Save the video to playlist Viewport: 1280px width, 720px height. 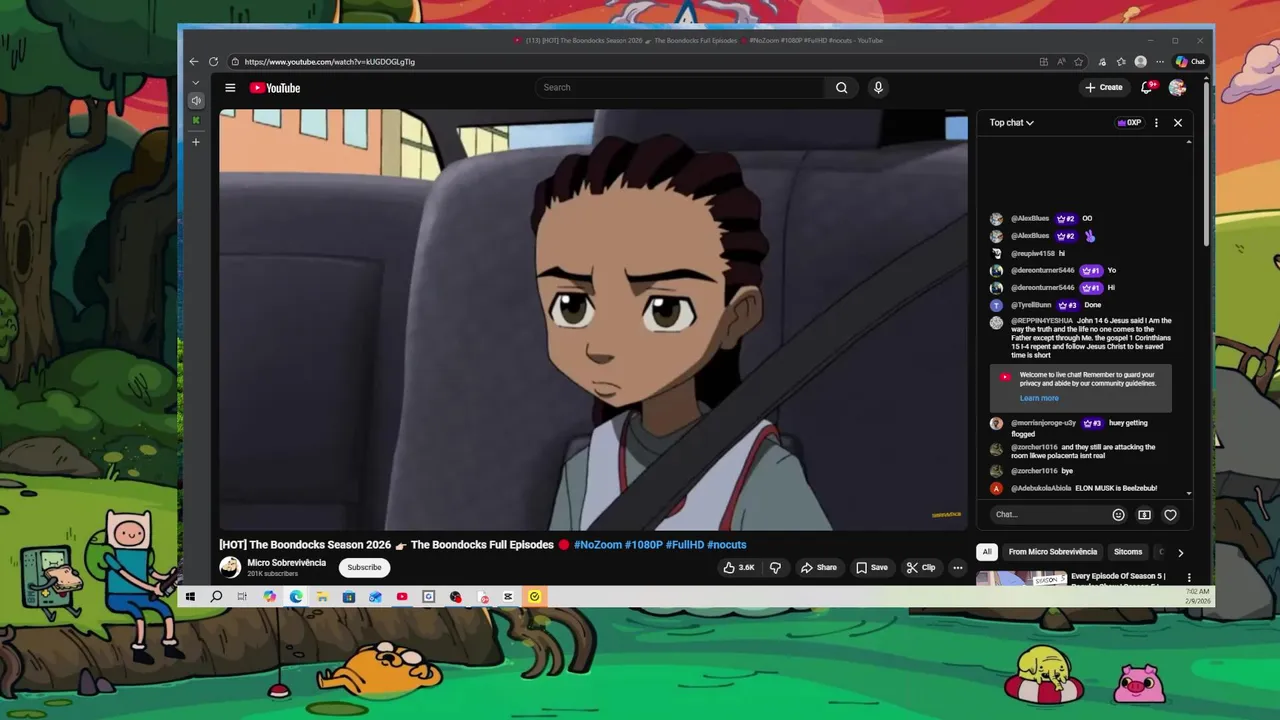click(872, 568)
